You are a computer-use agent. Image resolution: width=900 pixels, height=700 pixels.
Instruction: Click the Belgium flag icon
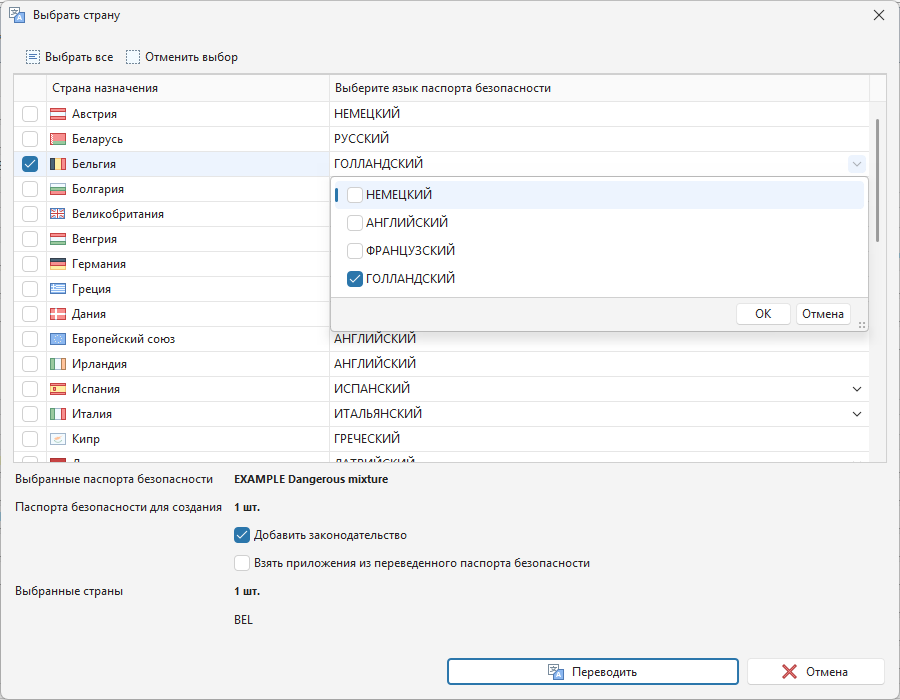(x=58, y=164)
